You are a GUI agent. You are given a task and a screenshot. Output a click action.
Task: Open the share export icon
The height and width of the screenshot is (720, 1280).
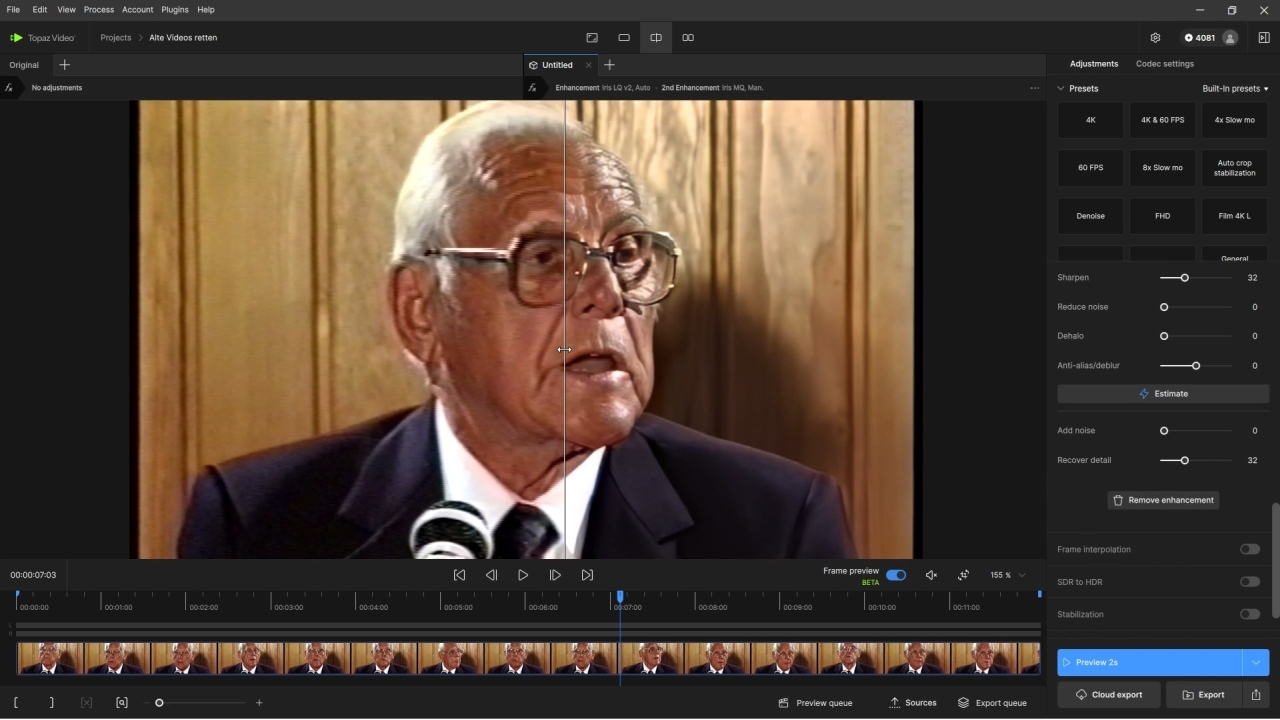click(1256, 695)
